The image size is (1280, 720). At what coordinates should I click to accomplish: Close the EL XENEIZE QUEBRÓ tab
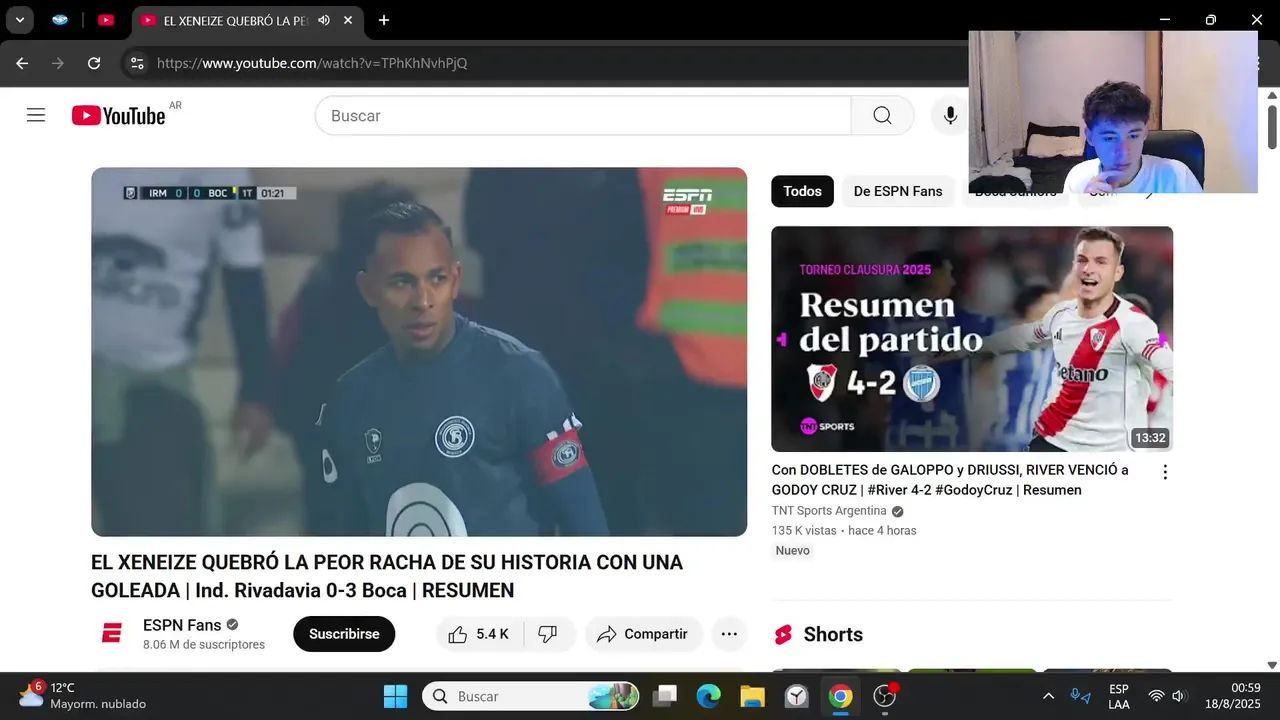pos(347,20)
